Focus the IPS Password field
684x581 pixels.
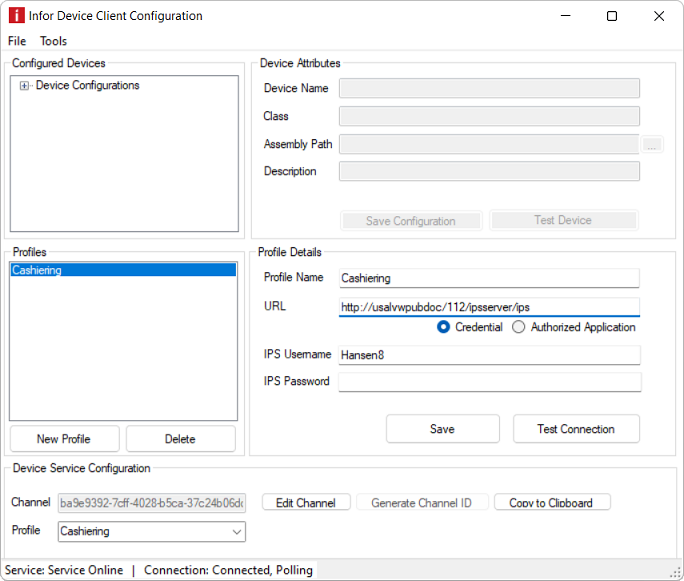pos(489,382)
